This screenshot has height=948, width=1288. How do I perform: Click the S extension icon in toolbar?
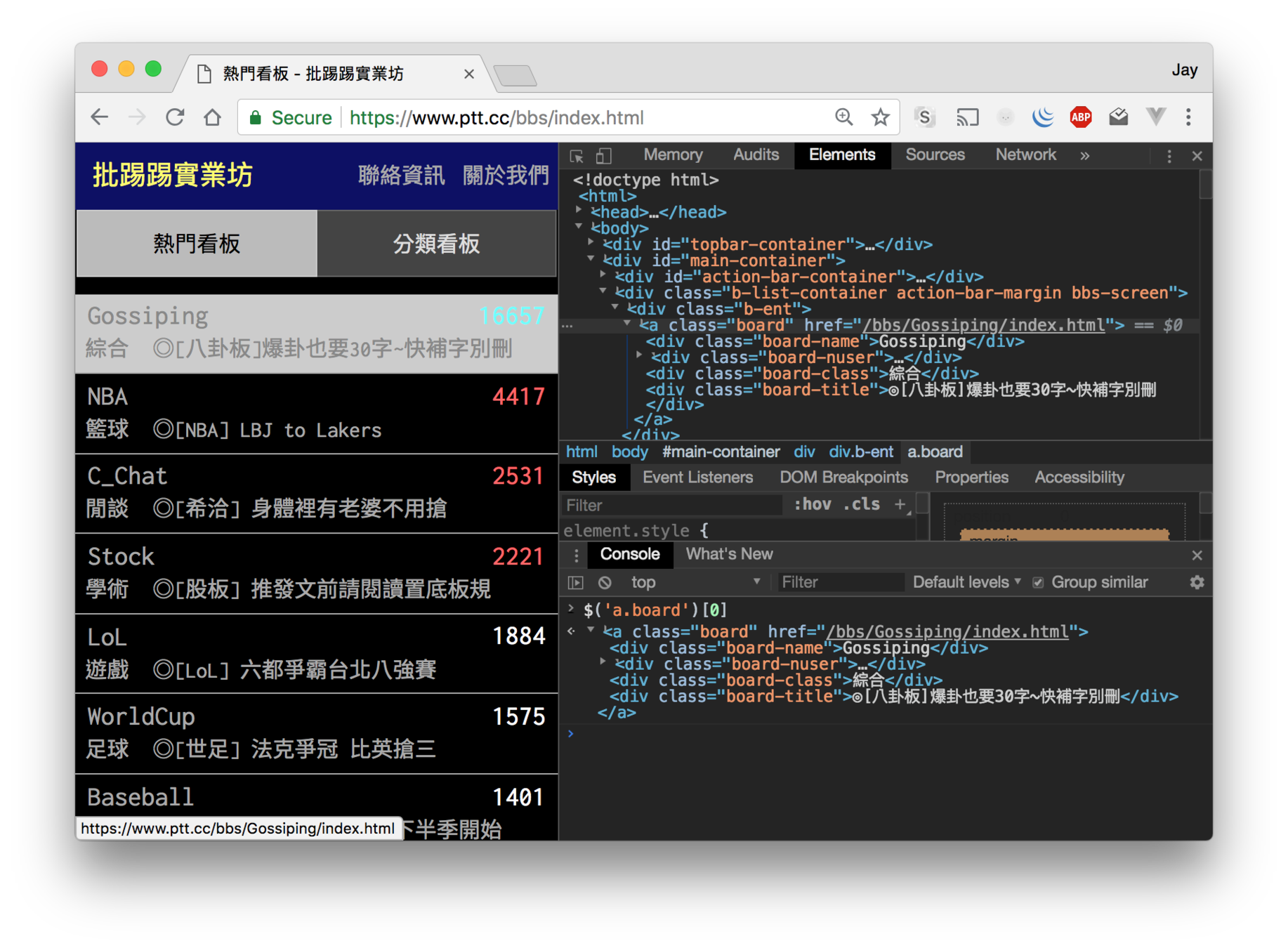click(x=924, y=117)
